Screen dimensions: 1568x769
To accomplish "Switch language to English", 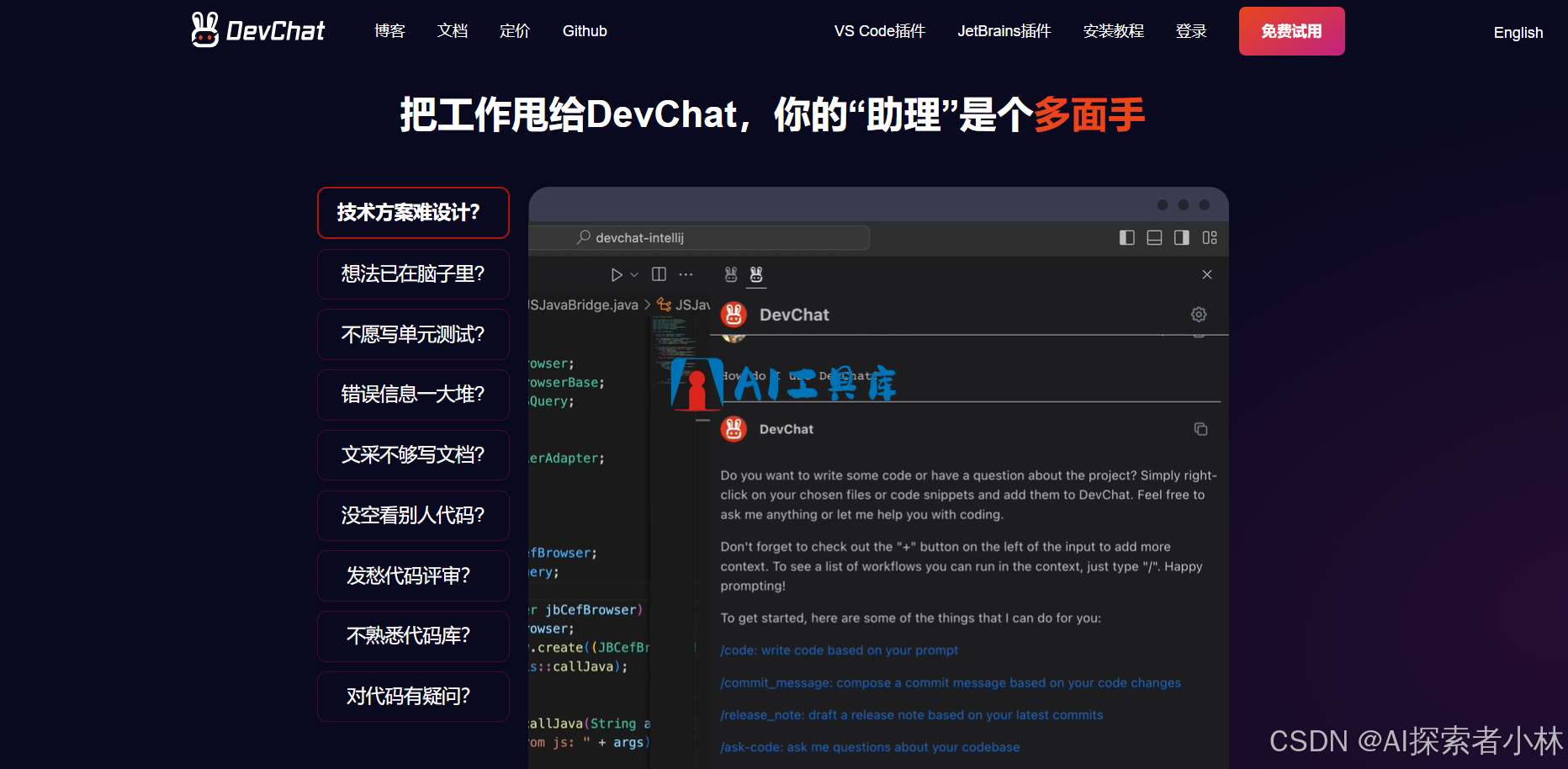I will pyautogui.click(x=1518, y=33).
